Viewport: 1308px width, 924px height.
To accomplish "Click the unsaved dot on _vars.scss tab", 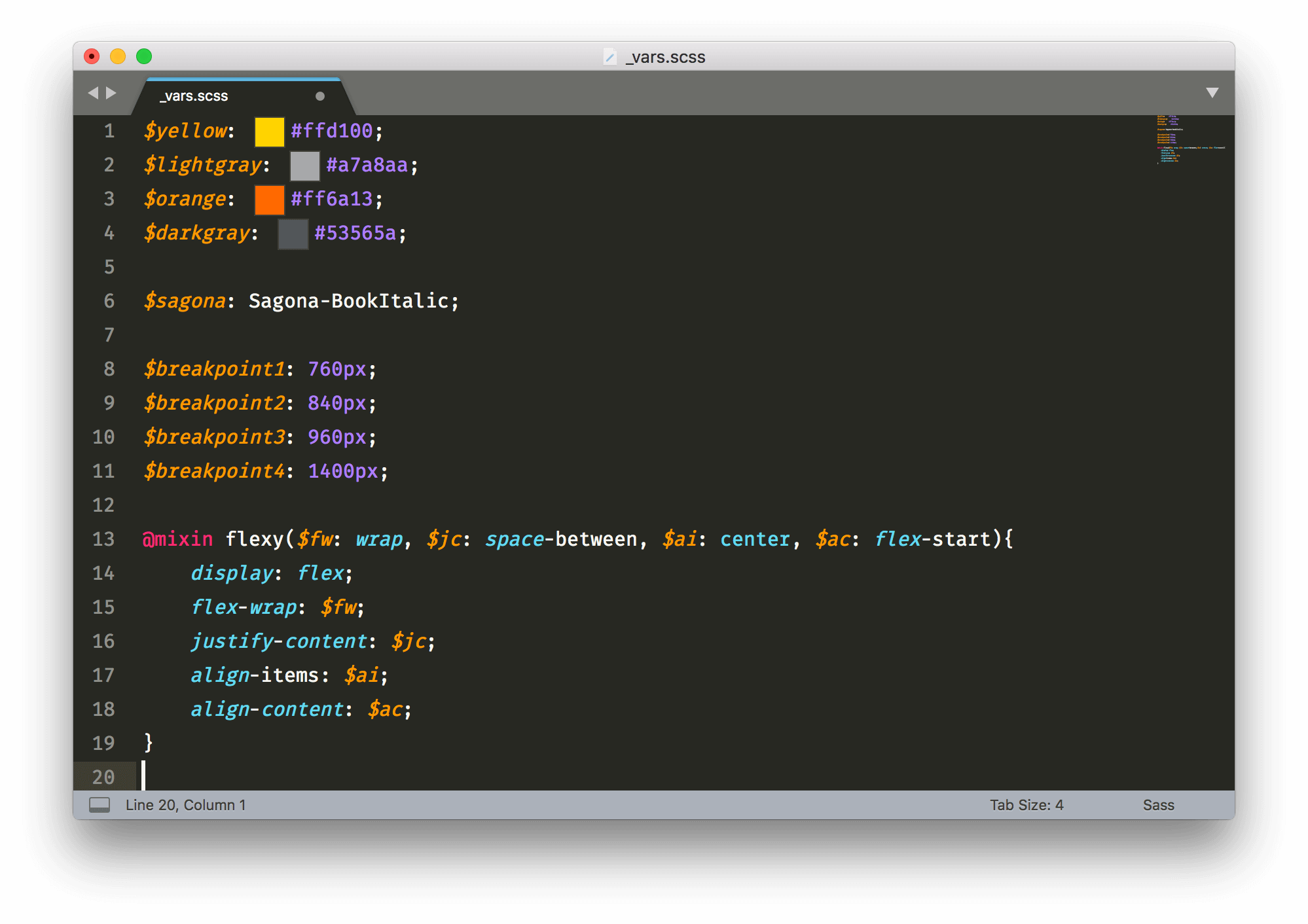I will click(320, 96).
